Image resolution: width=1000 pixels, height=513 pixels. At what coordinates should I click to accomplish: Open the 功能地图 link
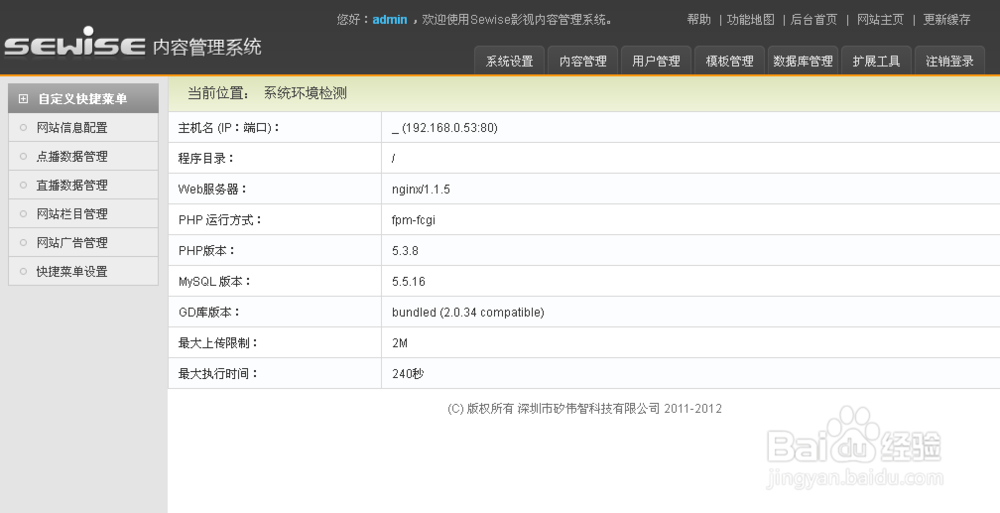pos(751,20)
